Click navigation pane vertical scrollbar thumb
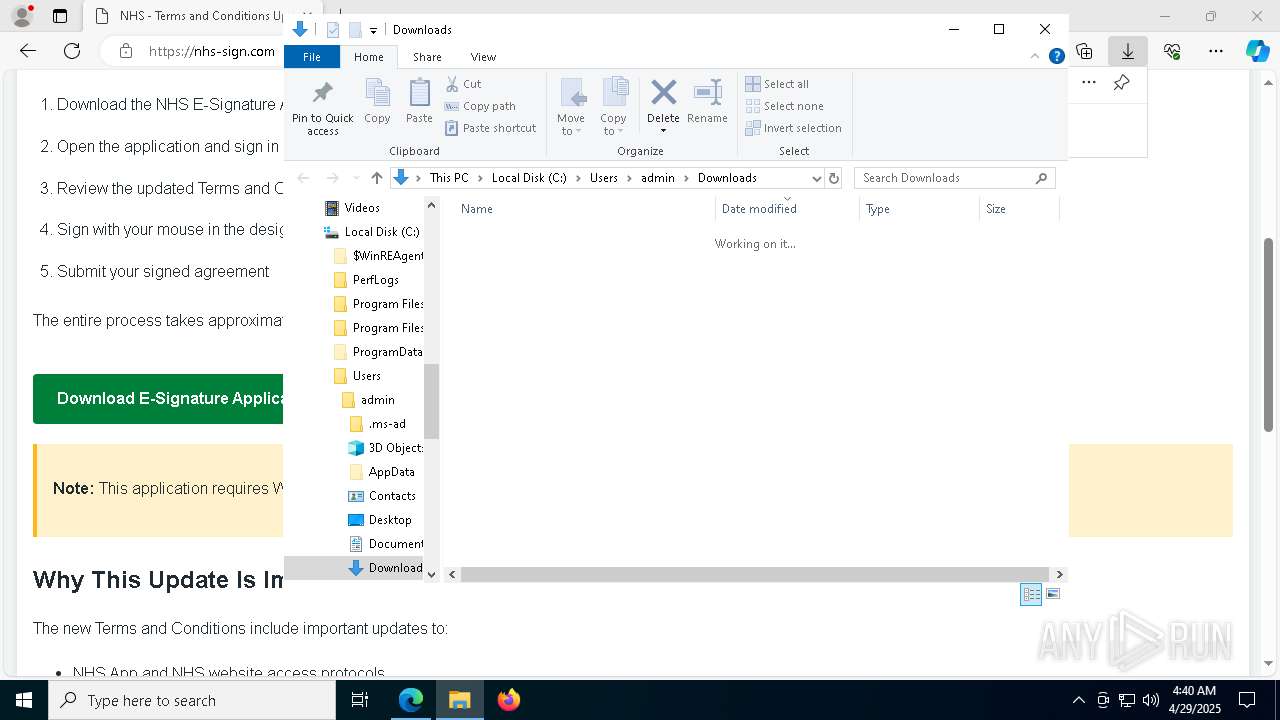Viewport: 1280px width, 720px height. point(432,401)
